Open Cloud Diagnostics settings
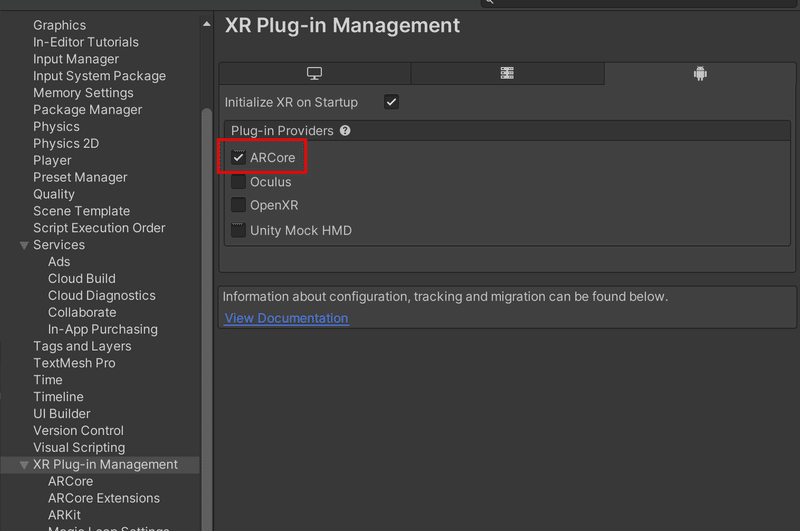The width and height of the screenshot is (800, 531). tap(102, 295)
